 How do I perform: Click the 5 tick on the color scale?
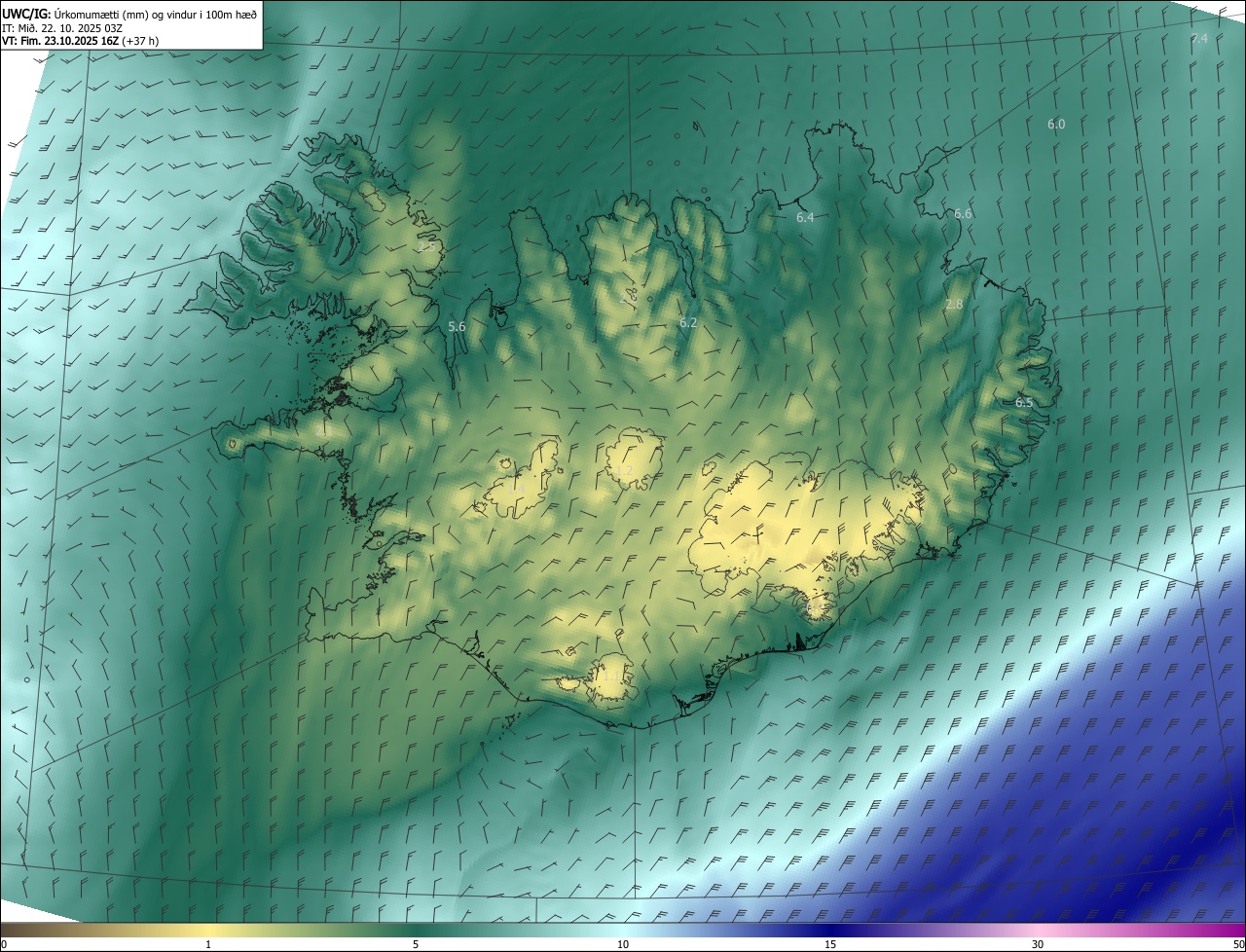point(416,944)
